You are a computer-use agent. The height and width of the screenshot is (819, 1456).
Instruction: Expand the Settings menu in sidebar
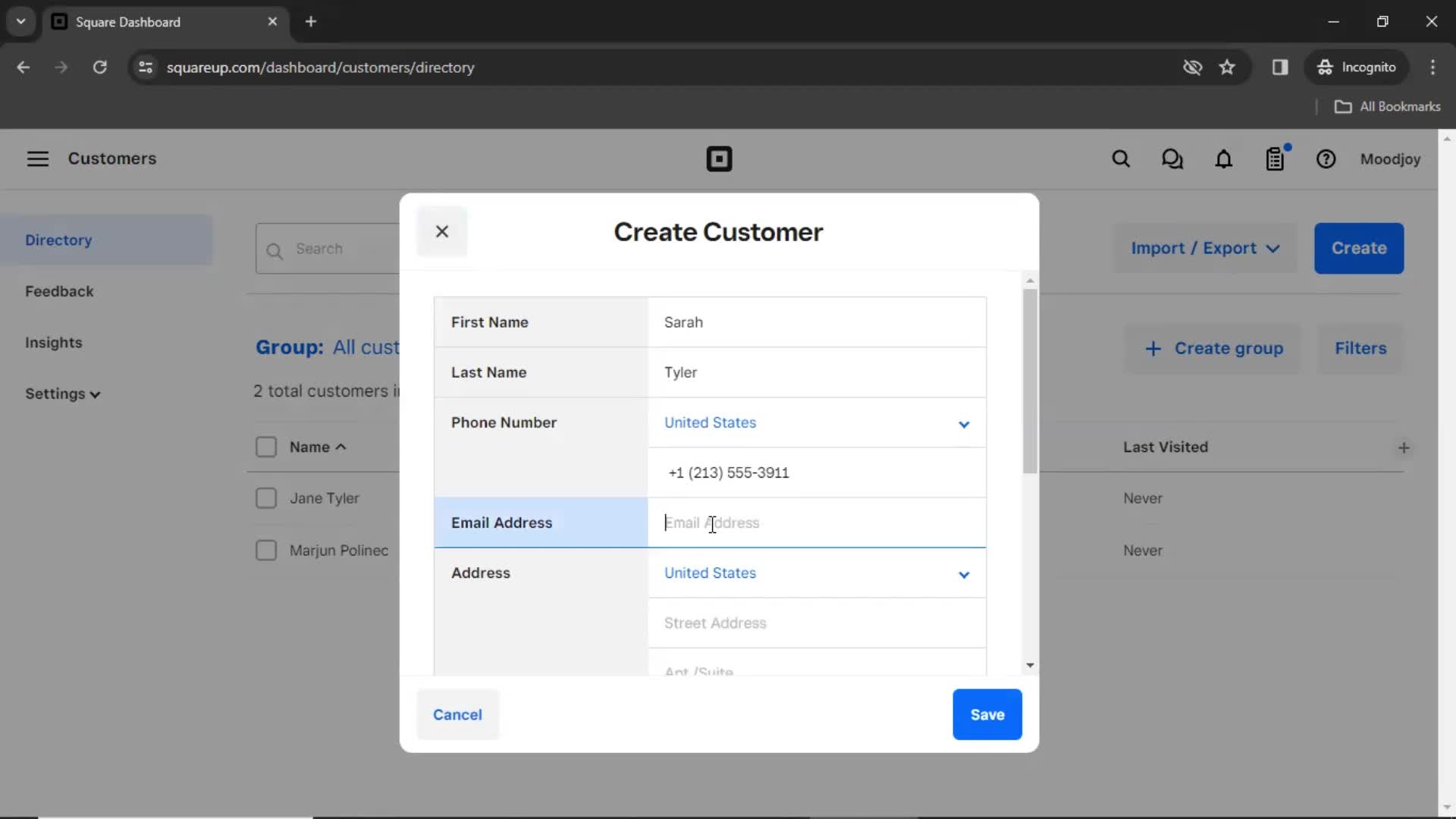(62, 393)
